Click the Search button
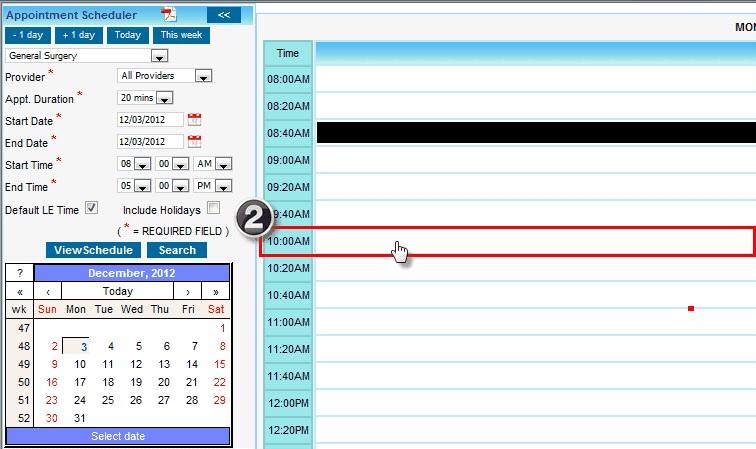Image resolution: width=756 pixels, height=449 pixels. [x=177, y=250]
